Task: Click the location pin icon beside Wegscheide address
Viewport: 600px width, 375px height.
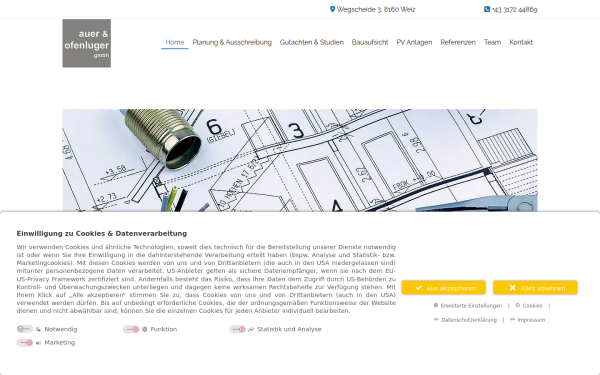Action: click(x=332, y=9)
